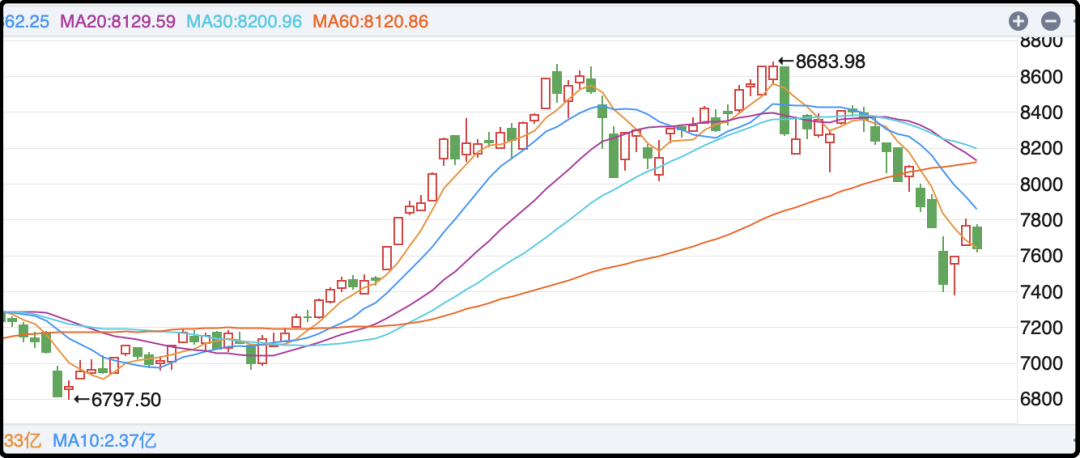
Task: Zoom out the chart with minus icon
Action: (x=1050, y=21)
